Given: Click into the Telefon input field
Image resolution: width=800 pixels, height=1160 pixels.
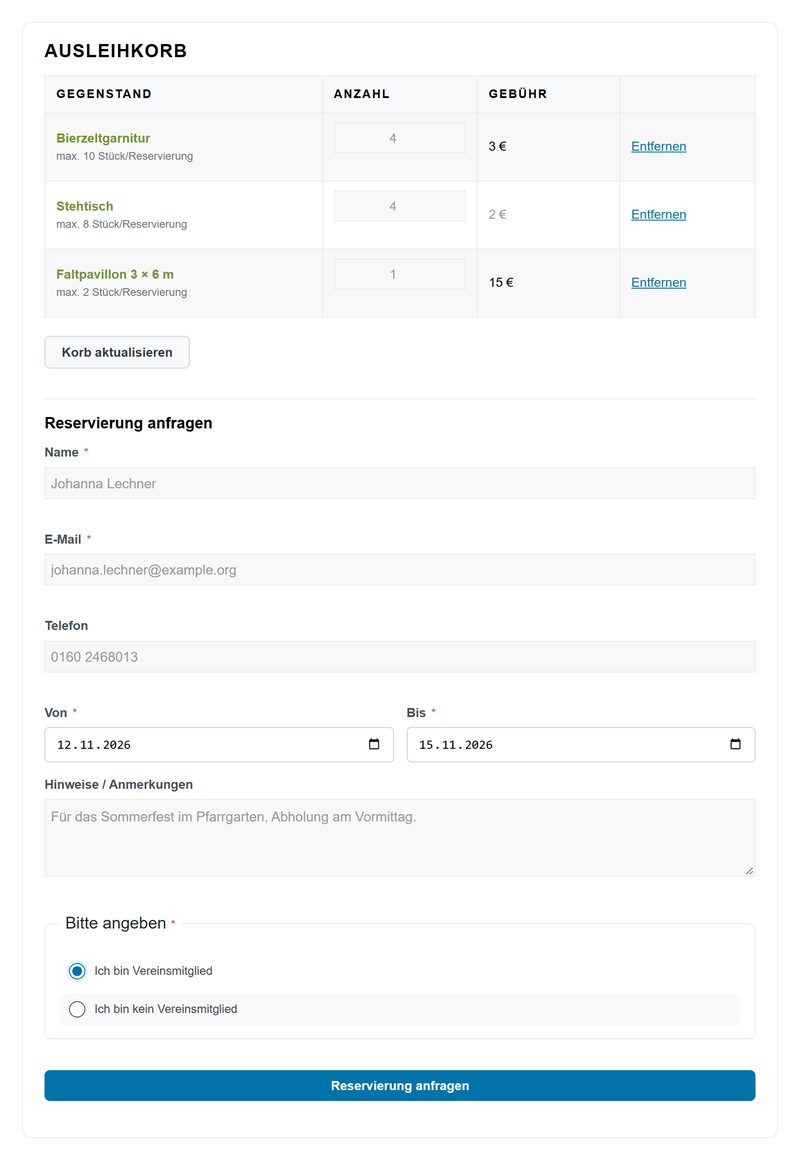Looking at the screenshot, I should [x=400, y=656].
